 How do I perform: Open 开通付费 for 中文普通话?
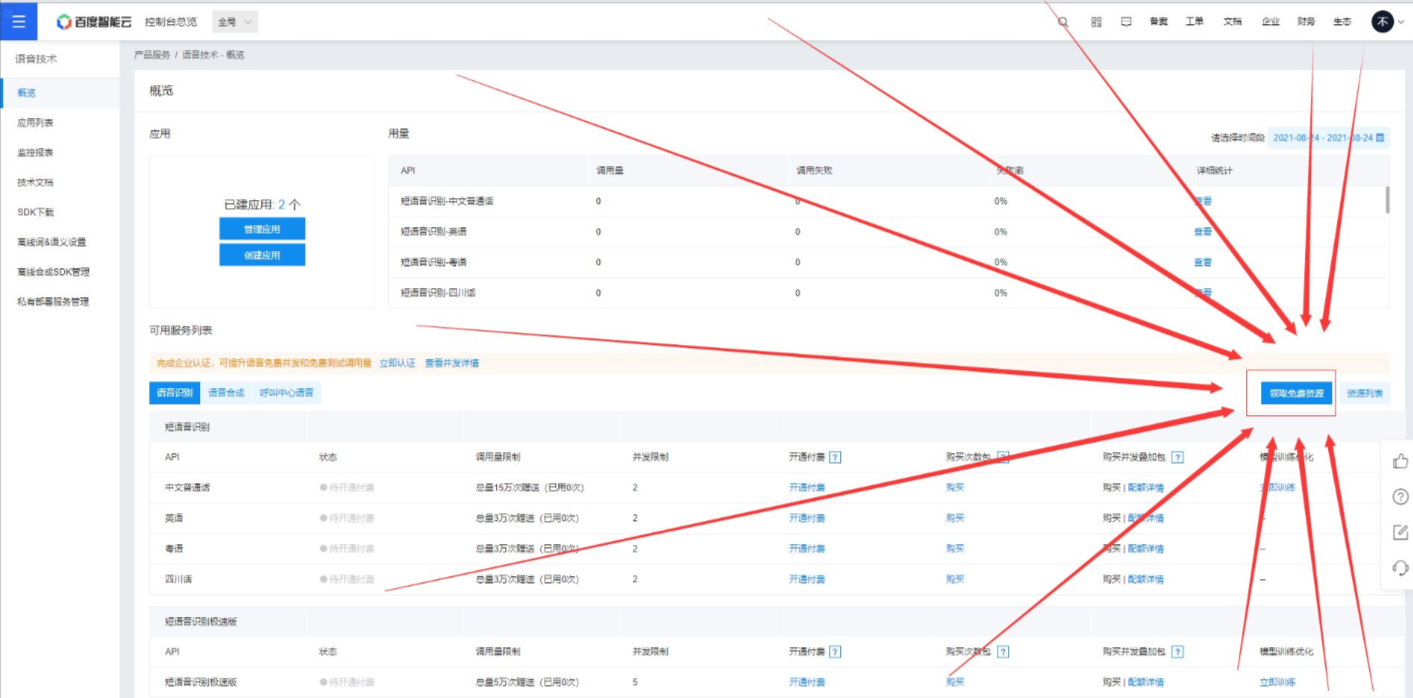[x=805, y=487]
